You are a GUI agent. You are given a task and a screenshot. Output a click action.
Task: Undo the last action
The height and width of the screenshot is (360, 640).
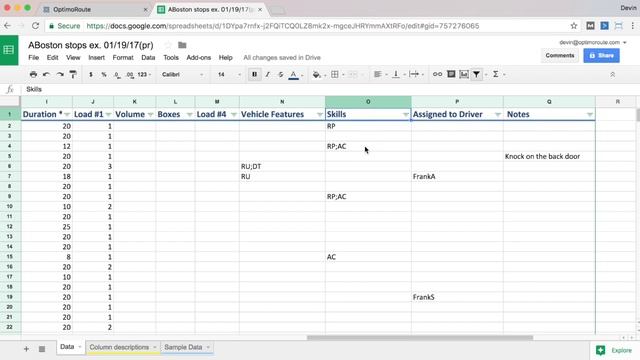point(46,74)
